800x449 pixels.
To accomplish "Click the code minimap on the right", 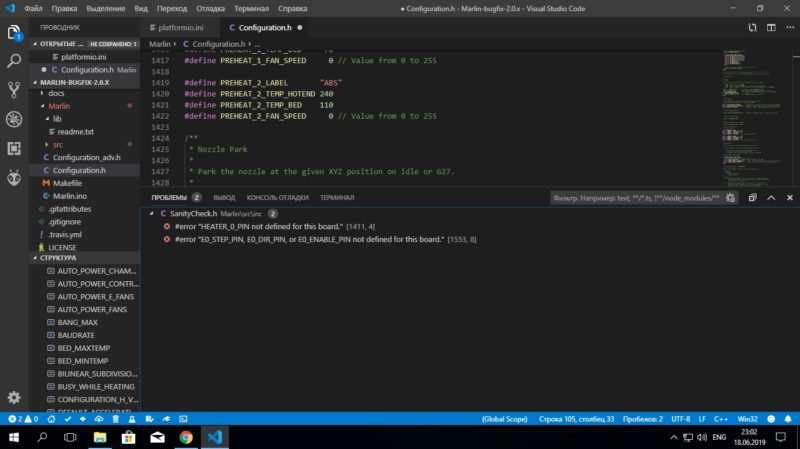I will coord(755,118).
